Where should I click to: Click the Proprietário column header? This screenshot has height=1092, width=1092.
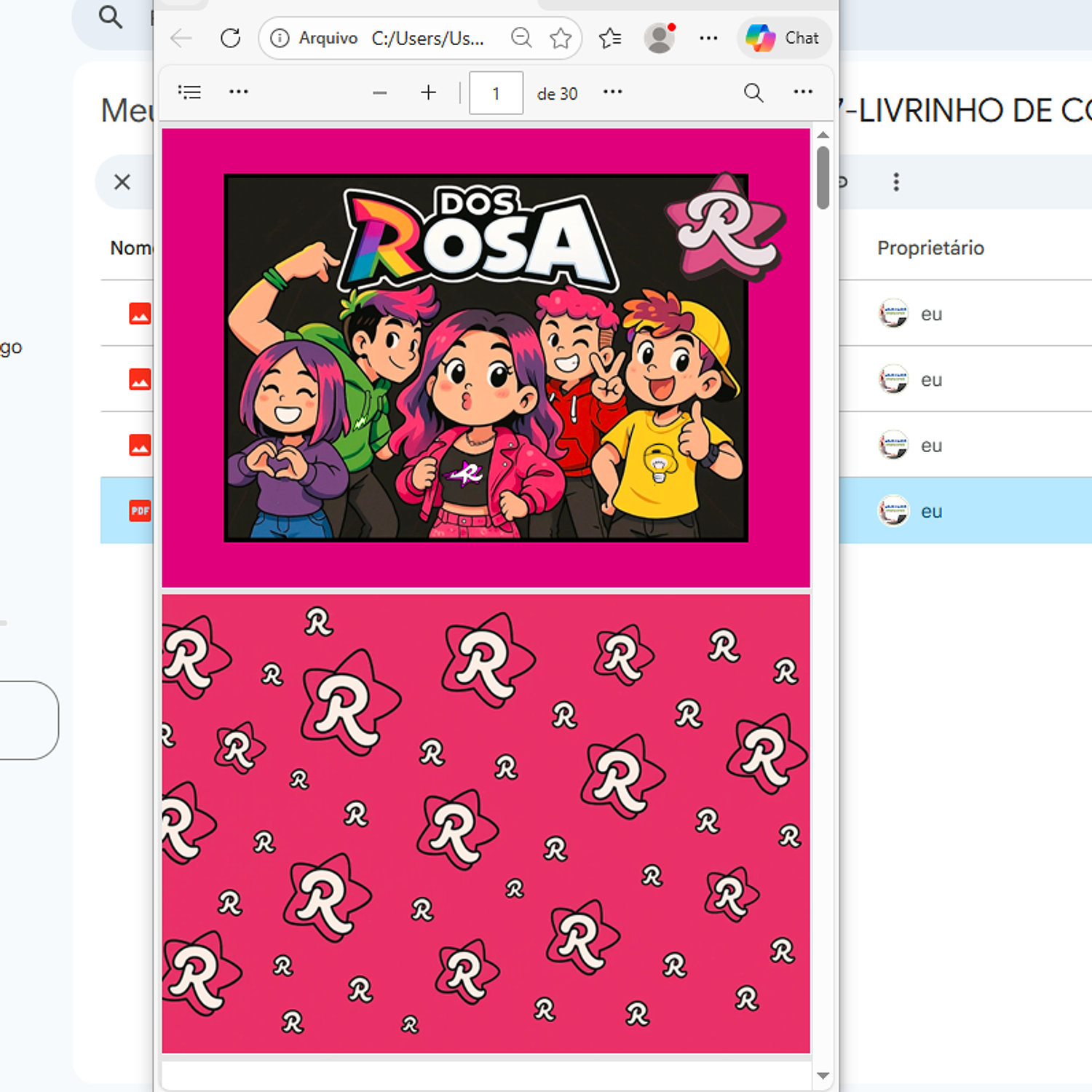930,248
